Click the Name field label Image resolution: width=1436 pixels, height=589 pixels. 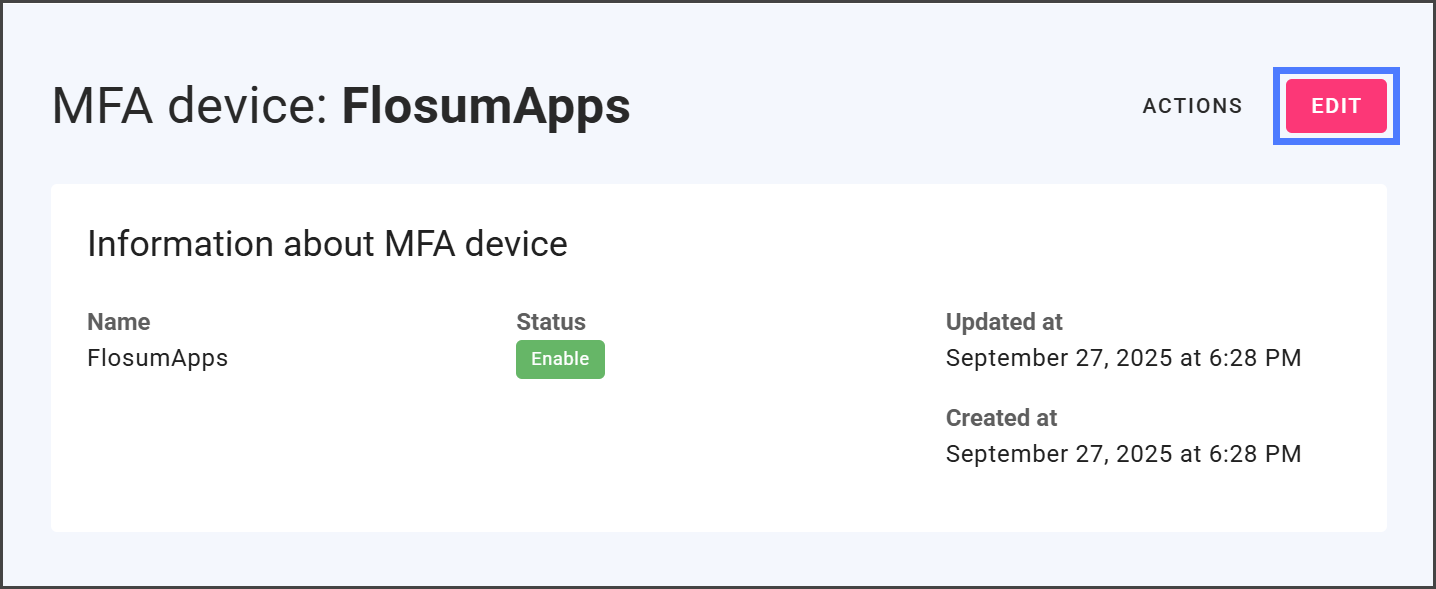tap(119, 322)
